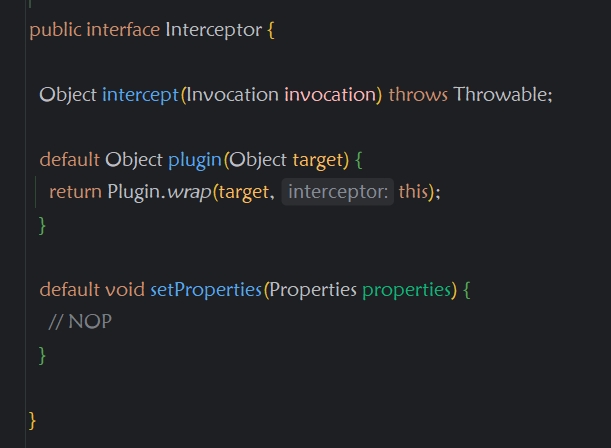Click the lowercase invocation parameter
This screenshot has height=448, width=611.
coord(330,95)
